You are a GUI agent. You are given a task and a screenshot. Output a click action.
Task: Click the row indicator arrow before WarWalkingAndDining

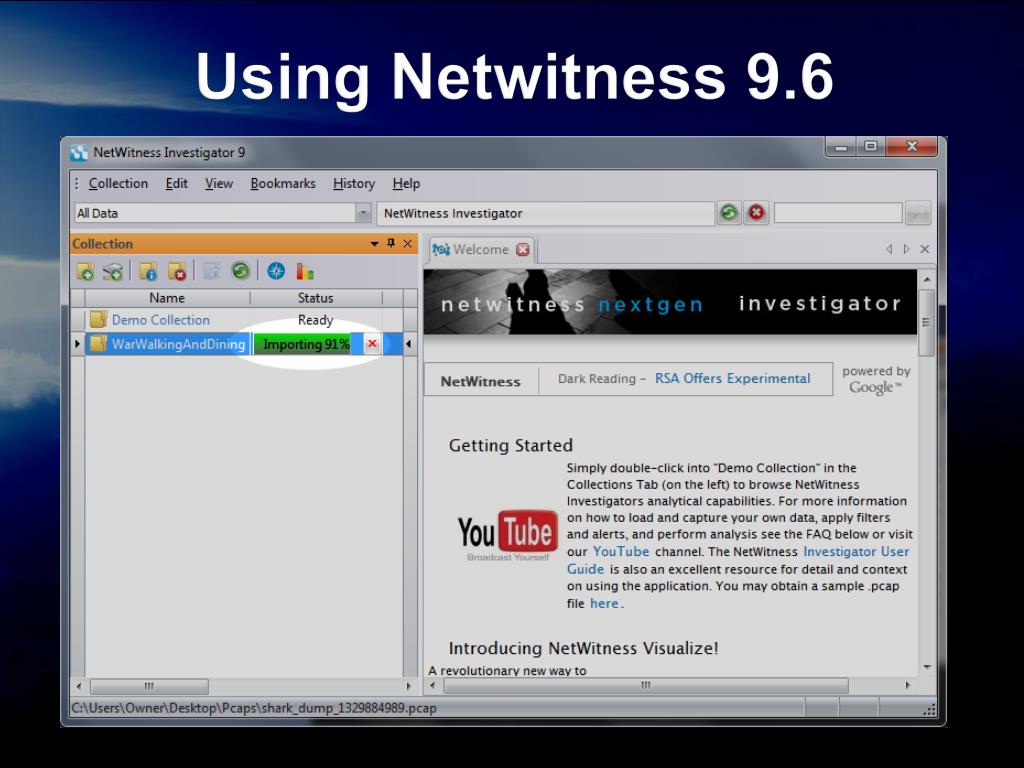point(78,344)
